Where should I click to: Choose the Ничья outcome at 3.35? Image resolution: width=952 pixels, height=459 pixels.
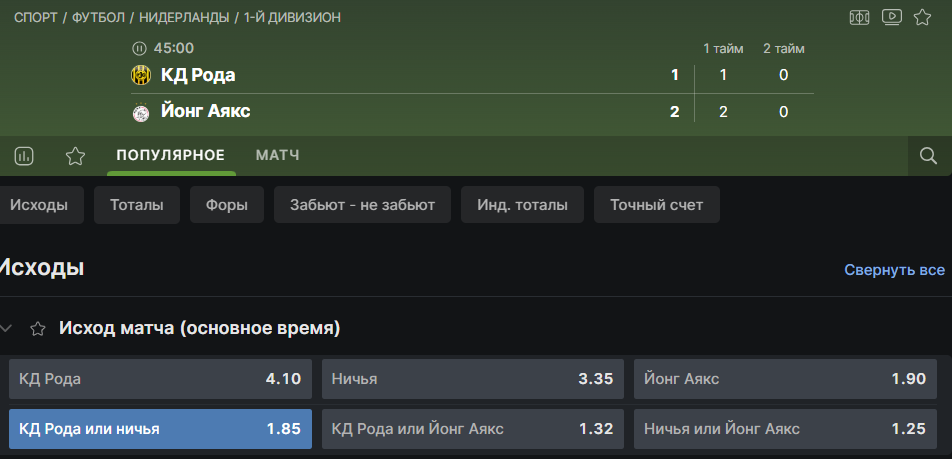pos(474,379)
